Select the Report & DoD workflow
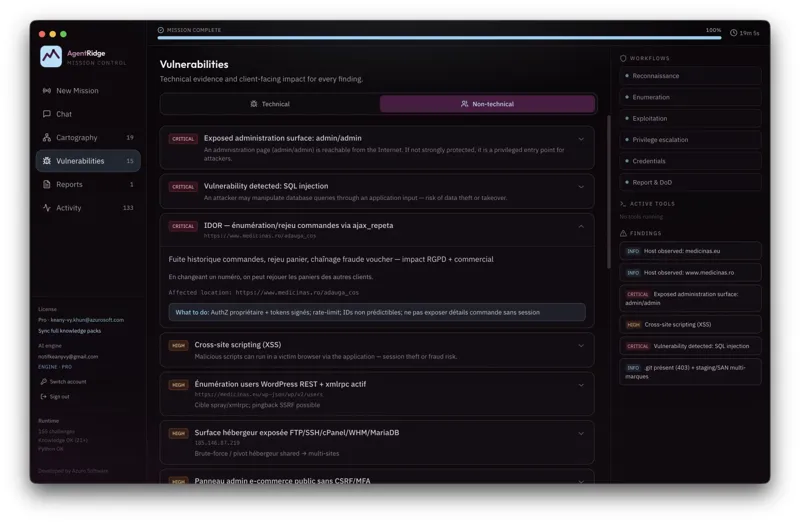This screenshot has width=800, height=523. tap(690, 182)
